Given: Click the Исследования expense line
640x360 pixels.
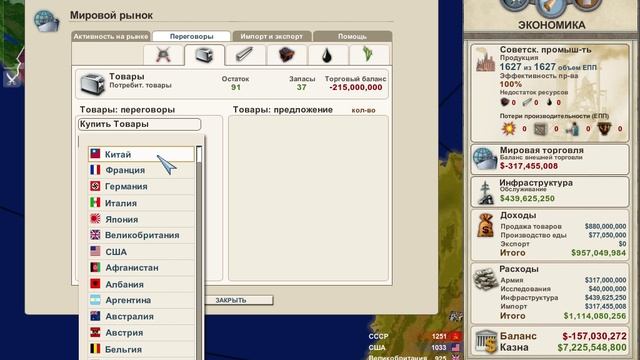Looking at the screenshot, I should coord(563,289).
